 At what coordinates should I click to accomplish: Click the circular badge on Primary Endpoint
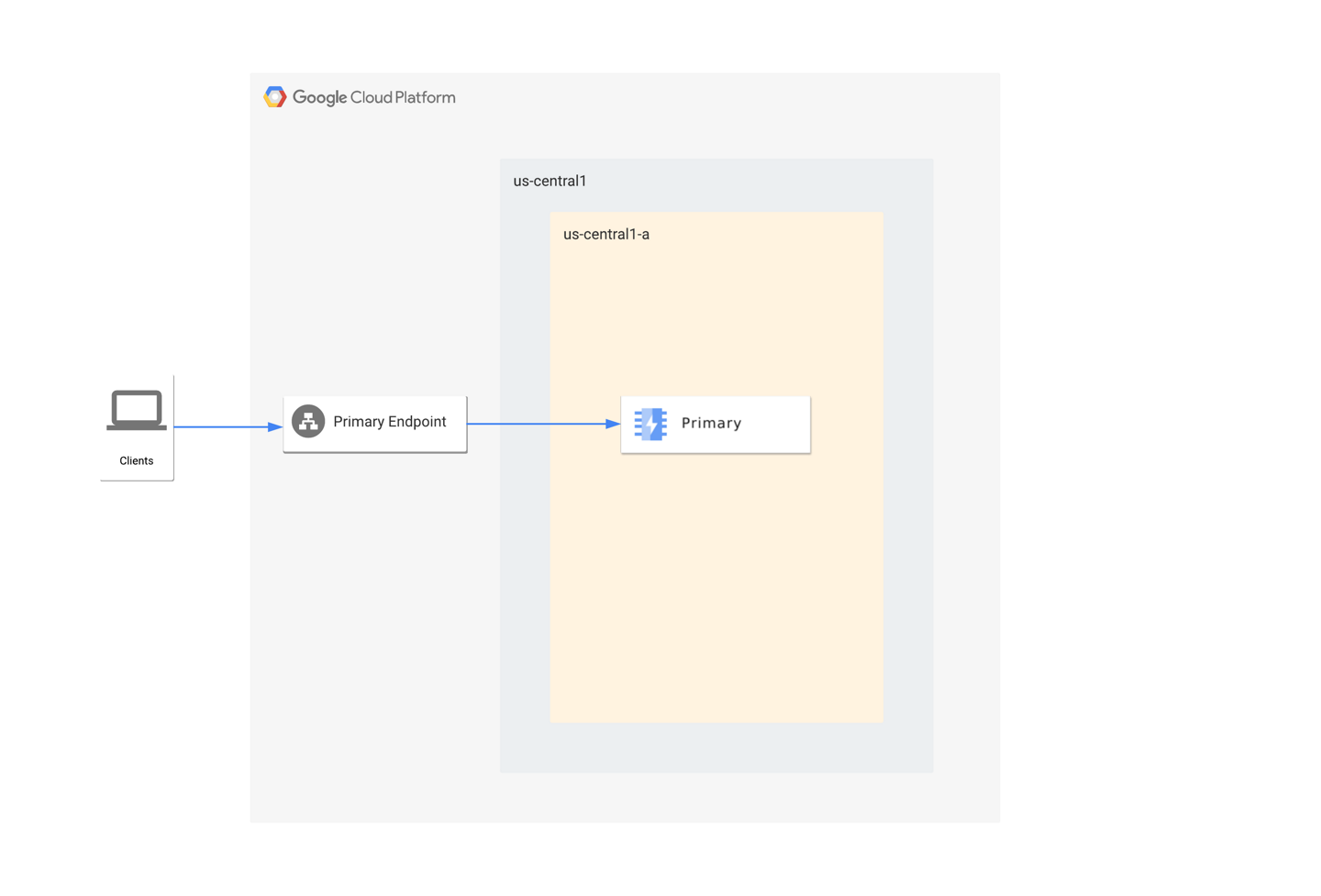tap(308, 421)
